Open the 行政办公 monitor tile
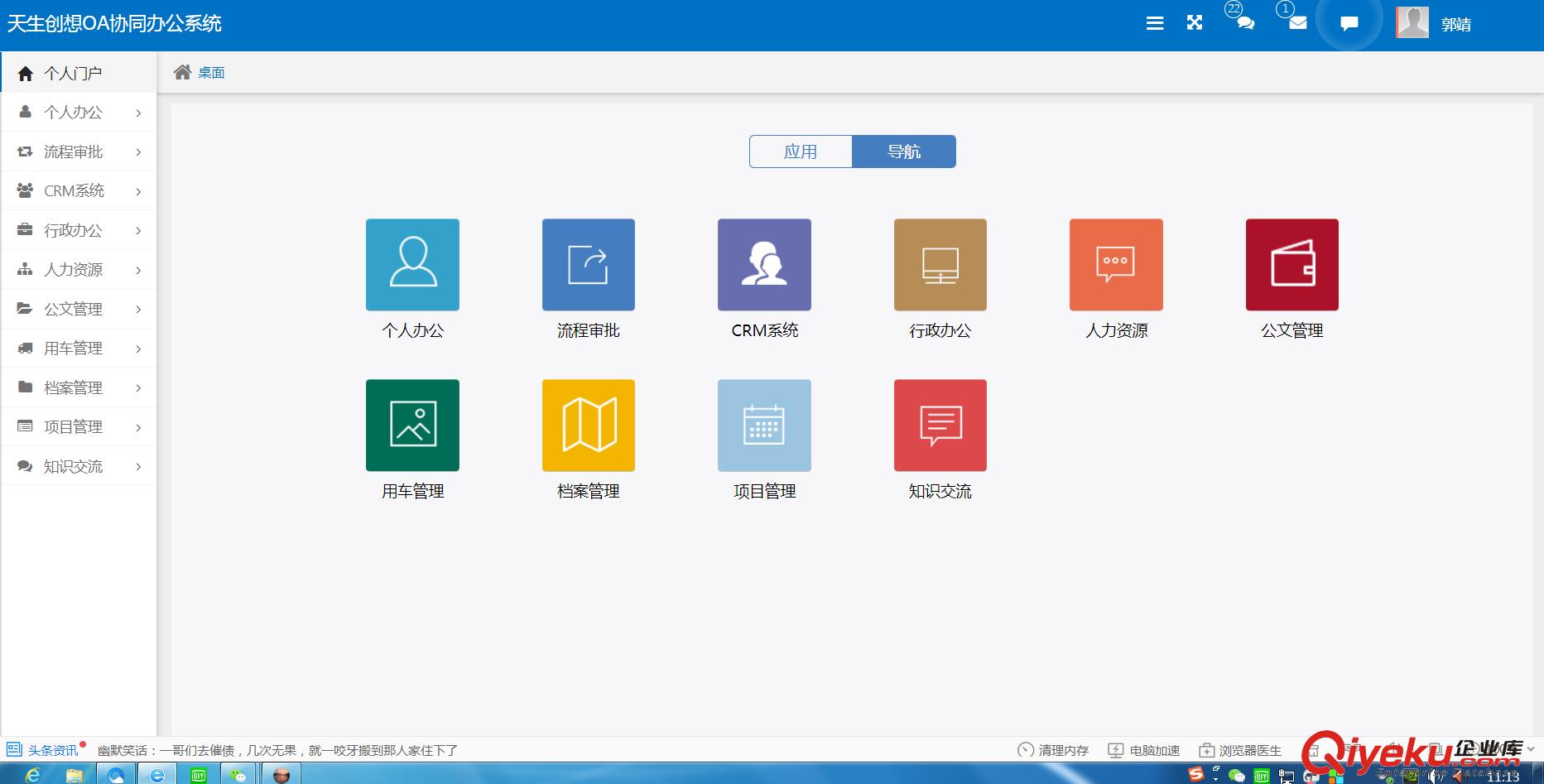1544x784 pixels. coord(940,265)
